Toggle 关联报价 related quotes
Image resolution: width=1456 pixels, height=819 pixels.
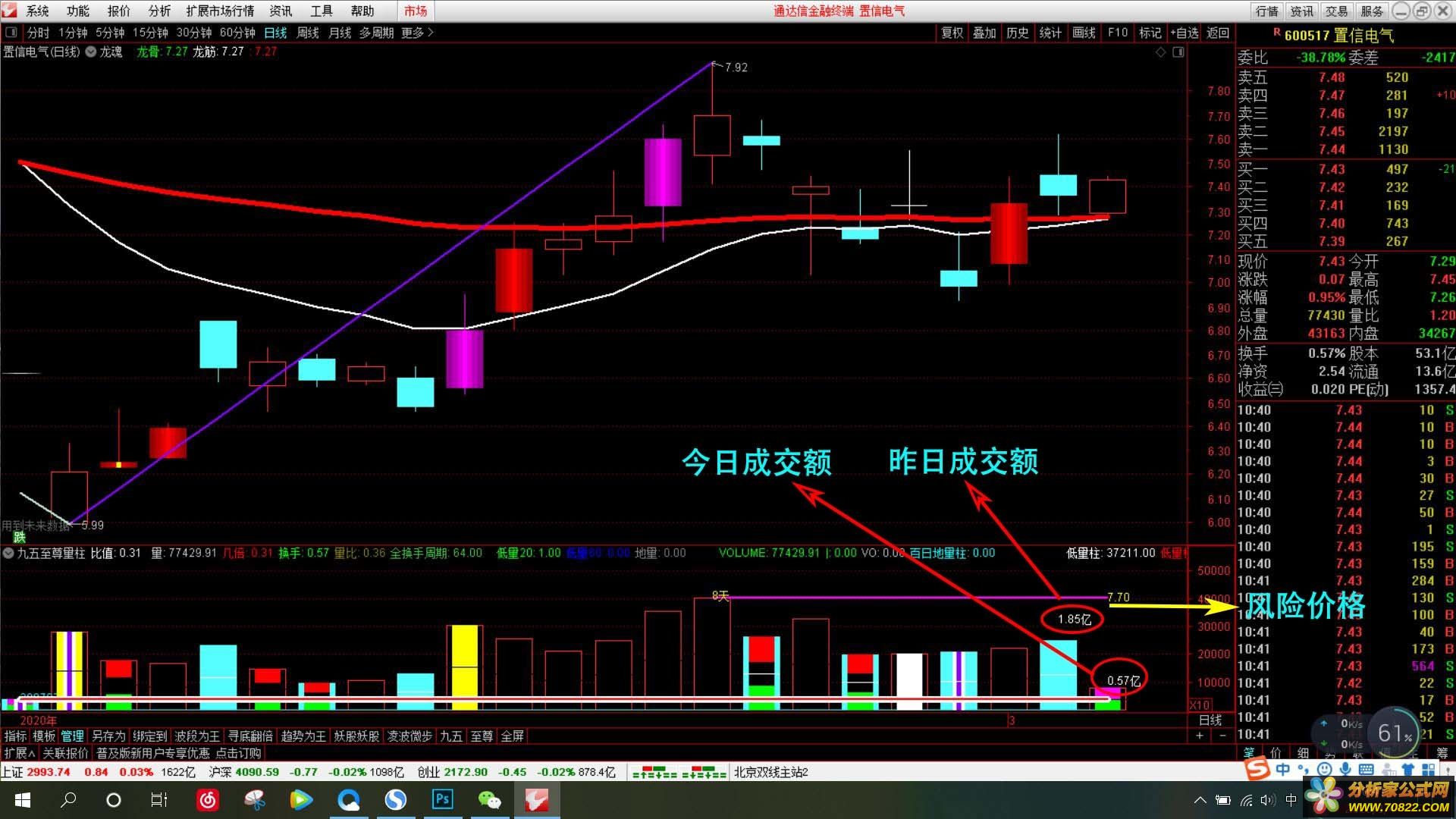[65, 753]
